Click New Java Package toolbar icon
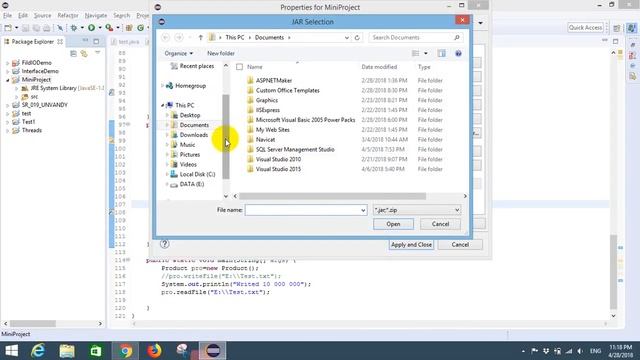The image size is (640, 360). point(129,28)
